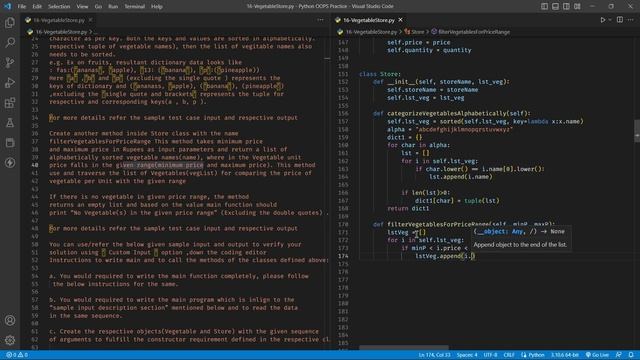Image resolution: width=640 pixels, height=360 pixels.
Task: Change encoding UTF-8 in status bar
Action: click(x=490, y=355)
